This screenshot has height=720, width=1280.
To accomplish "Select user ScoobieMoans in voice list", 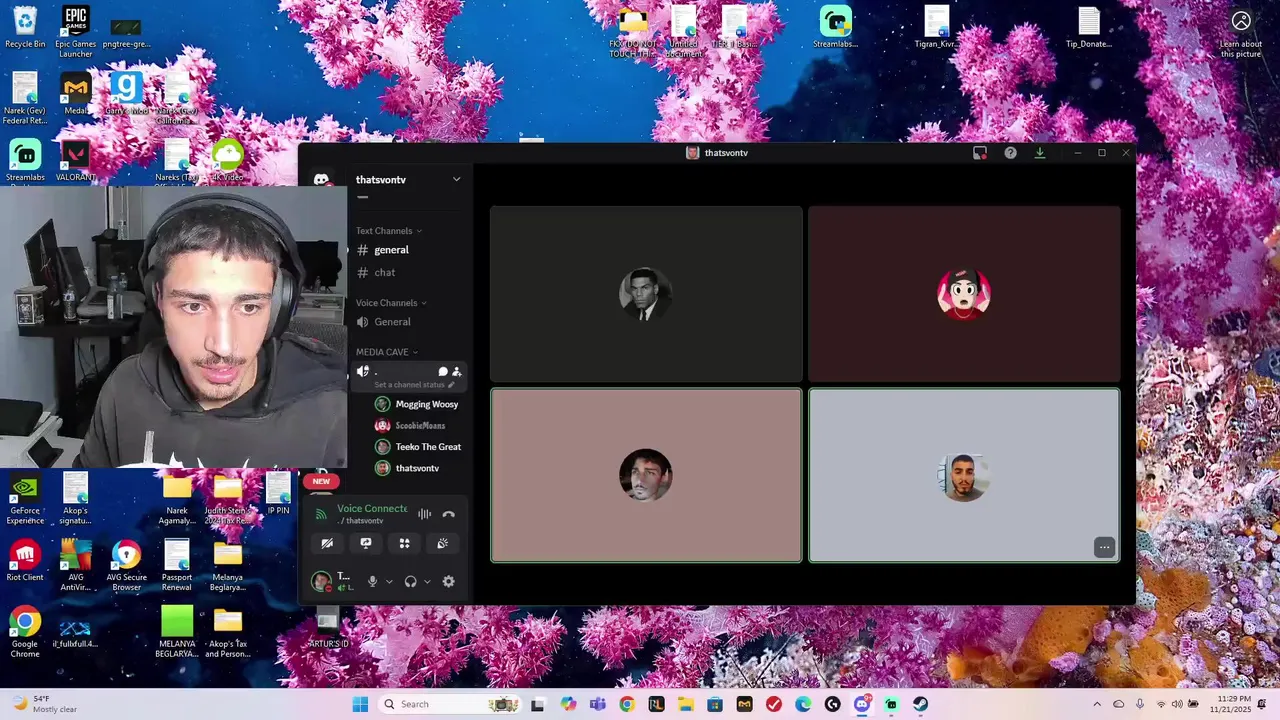I will click(x=418, y=425).
